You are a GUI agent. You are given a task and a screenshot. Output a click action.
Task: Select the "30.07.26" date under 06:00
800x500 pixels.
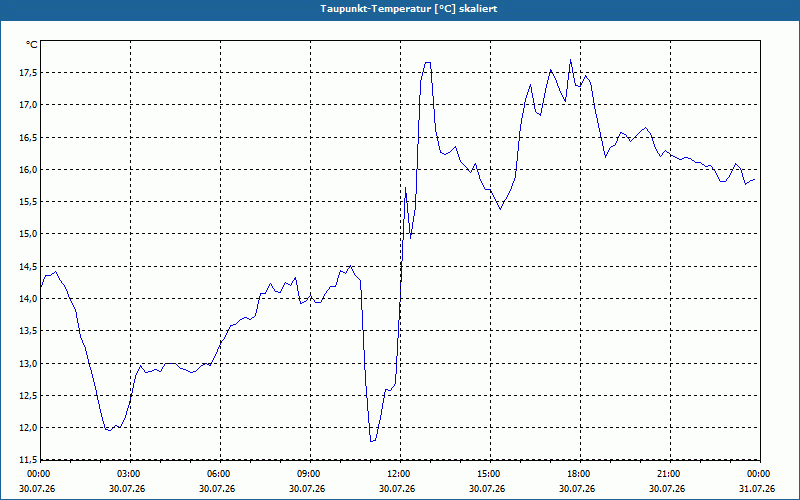217,488
